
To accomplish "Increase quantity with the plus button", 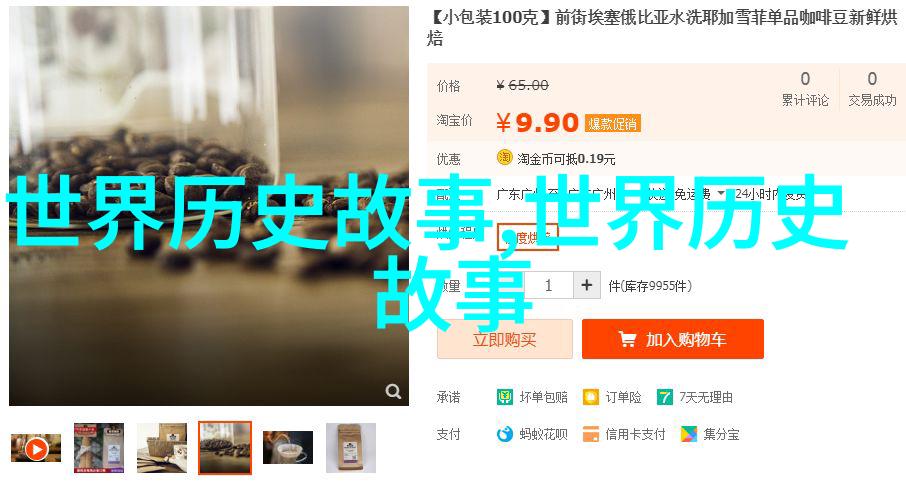I will [x=586, y=285].
